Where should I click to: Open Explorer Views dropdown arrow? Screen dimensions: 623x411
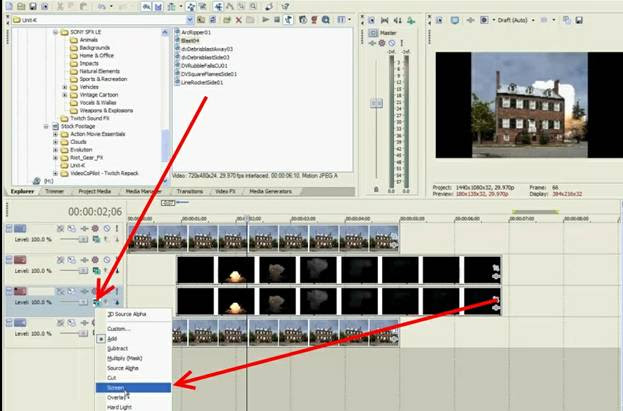[x=350, y=20]
